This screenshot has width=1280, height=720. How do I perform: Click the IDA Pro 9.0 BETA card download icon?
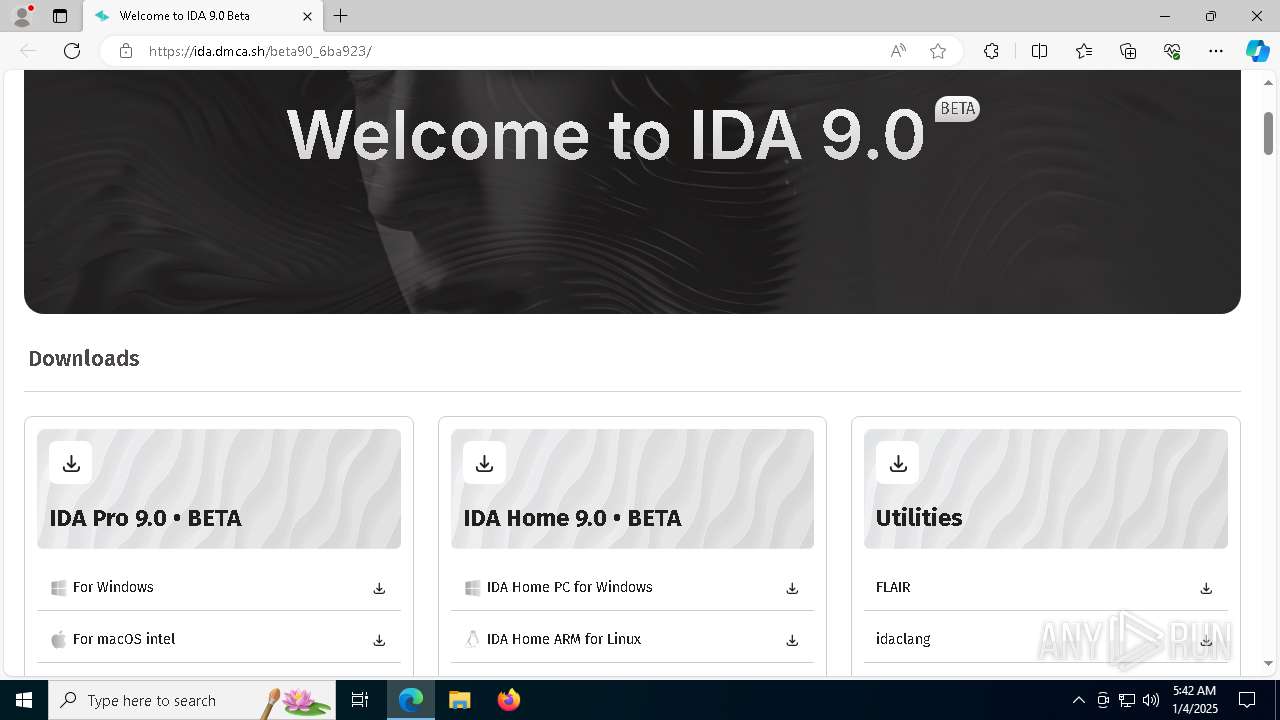tap(71, 463)
